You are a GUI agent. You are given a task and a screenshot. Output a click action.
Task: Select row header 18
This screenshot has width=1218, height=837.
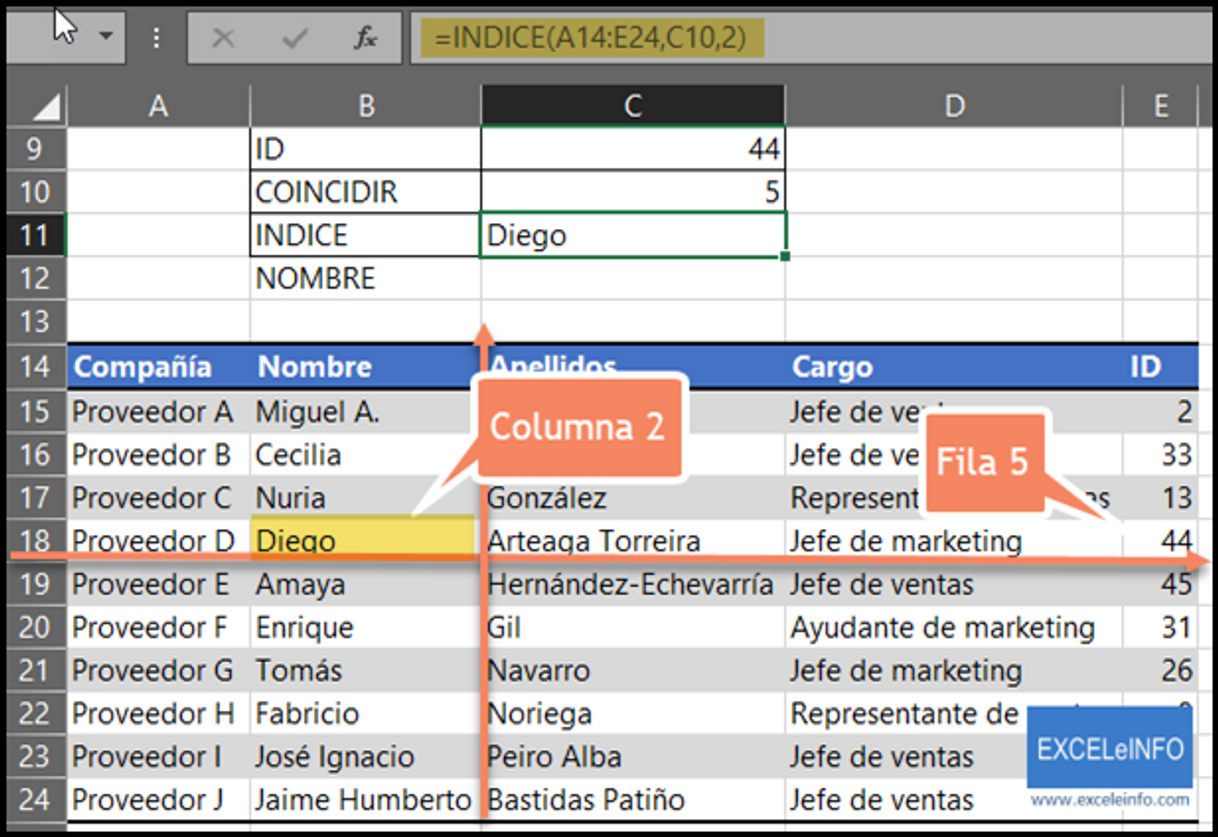pos(35,540)
